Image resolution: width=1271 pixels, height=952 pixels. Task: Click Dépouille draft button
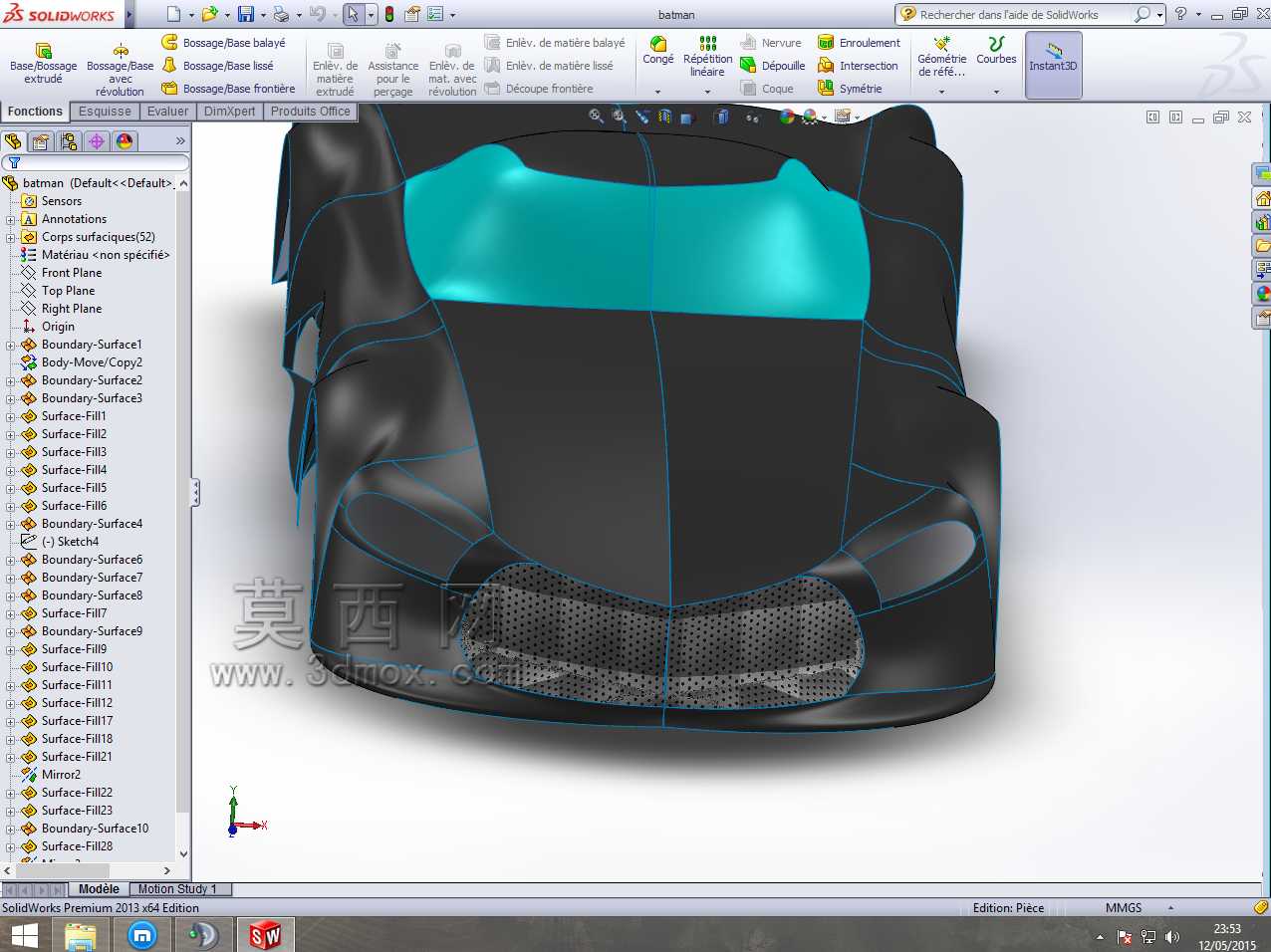[773, 66]
